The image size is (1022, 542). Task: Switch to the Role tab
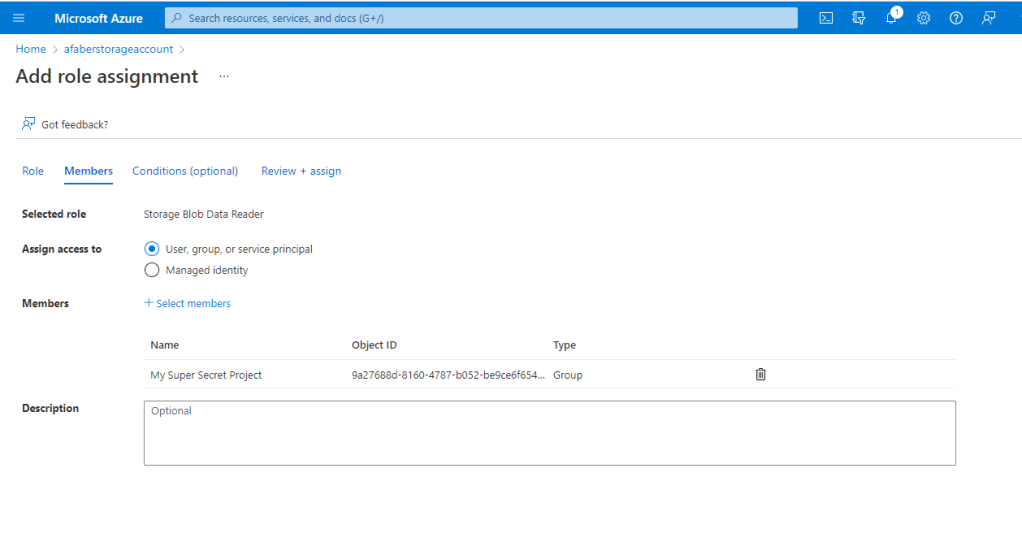coord(33,171)
